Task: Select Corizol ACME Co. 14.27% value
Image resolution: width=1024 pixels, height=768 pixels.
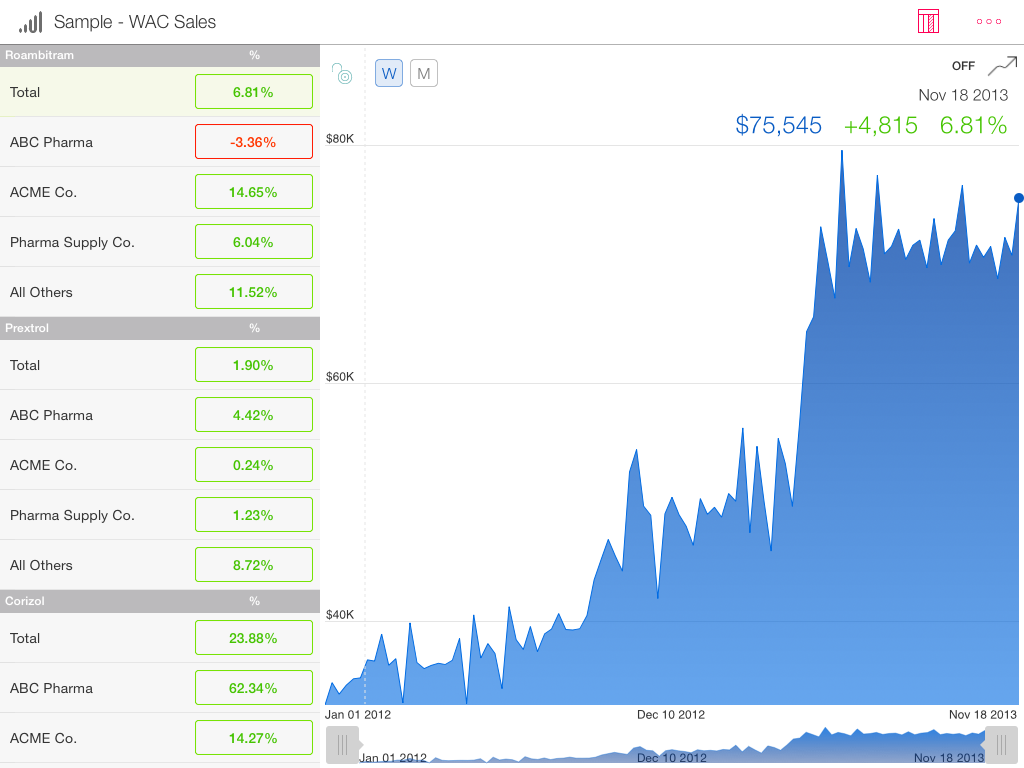Action: click(254, 738)
